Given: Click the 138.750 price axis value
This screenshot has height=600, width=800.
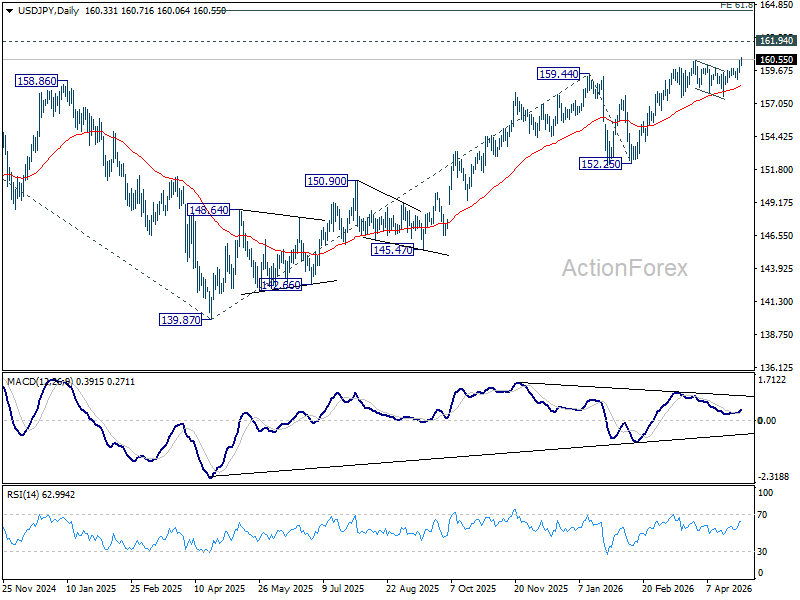Looking at the screenshot, I should (777, 334).
